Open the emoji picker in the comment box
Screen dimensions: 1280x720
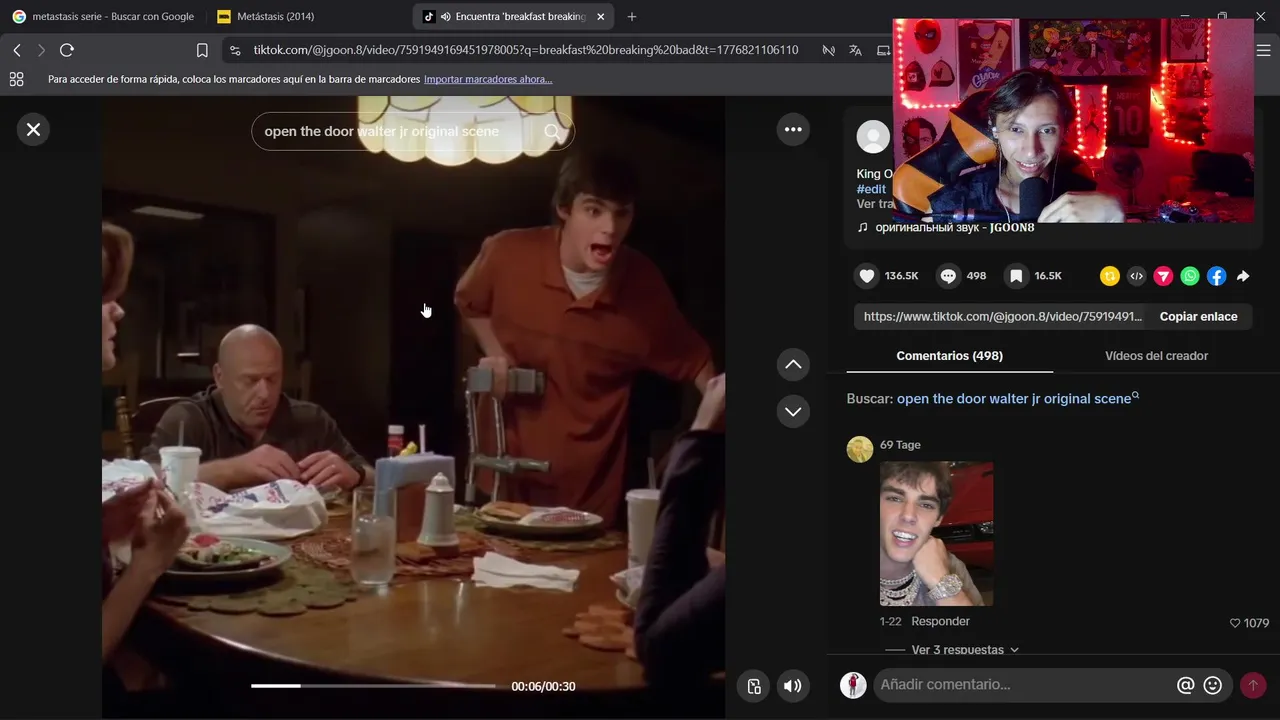point(1213,685)
